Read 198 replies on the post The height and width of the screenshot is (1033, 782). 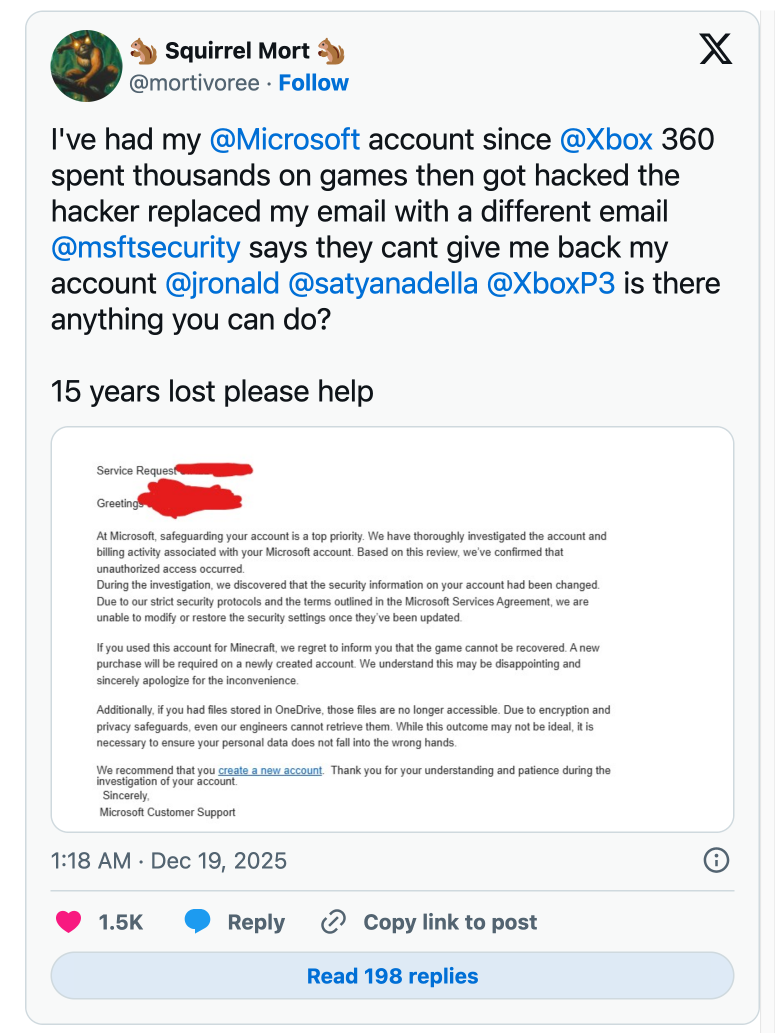[392, 976]
